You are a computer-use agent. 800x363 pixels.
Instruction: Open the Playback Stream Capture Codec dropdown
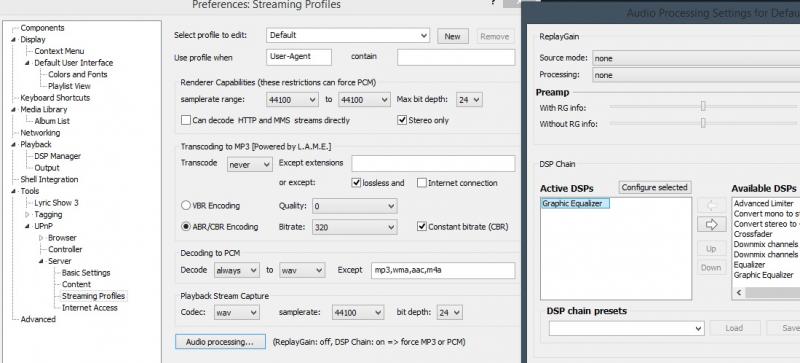(237, 312)
